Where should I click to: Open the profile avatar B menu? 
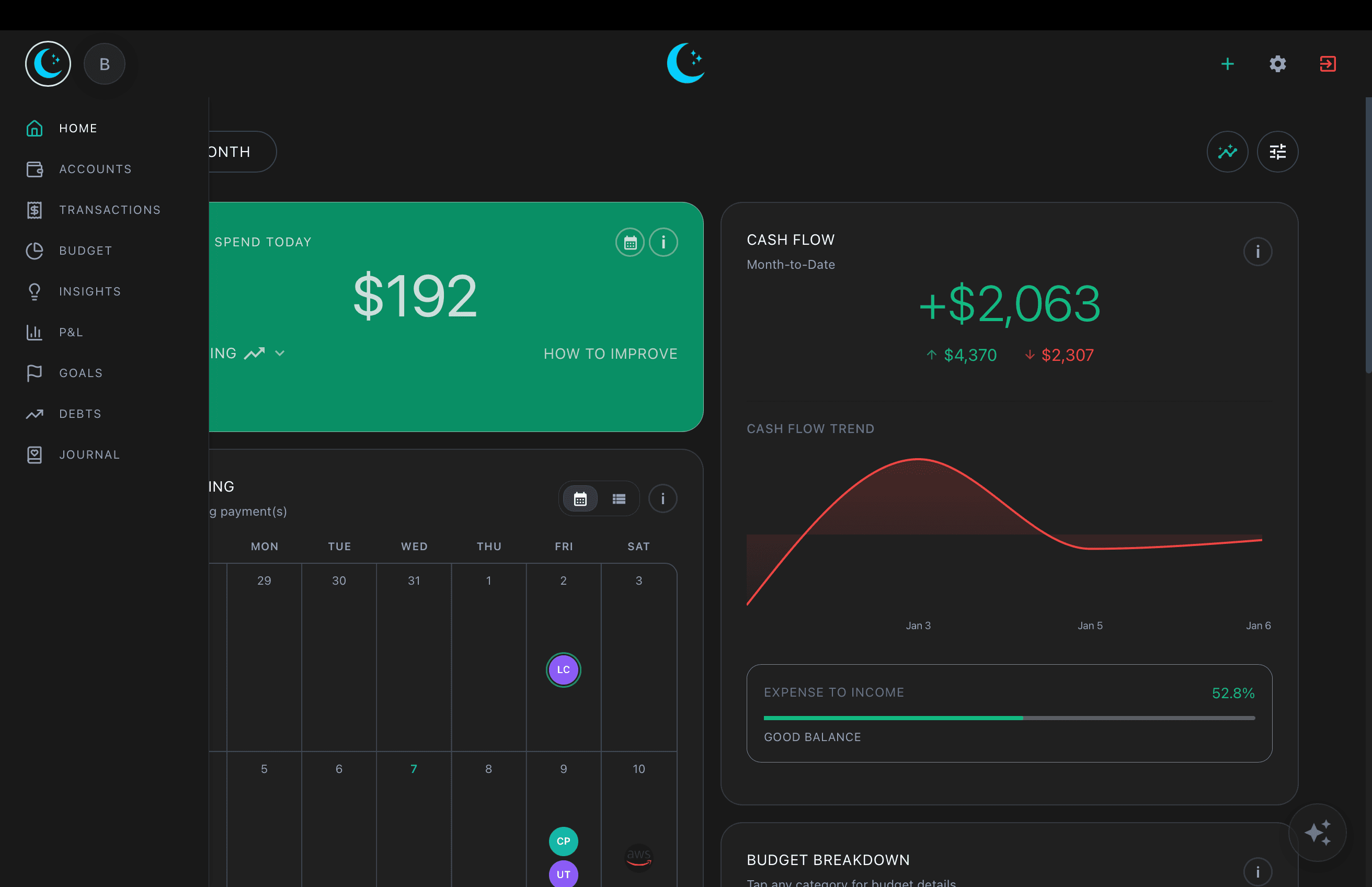(x=104, y=63)
